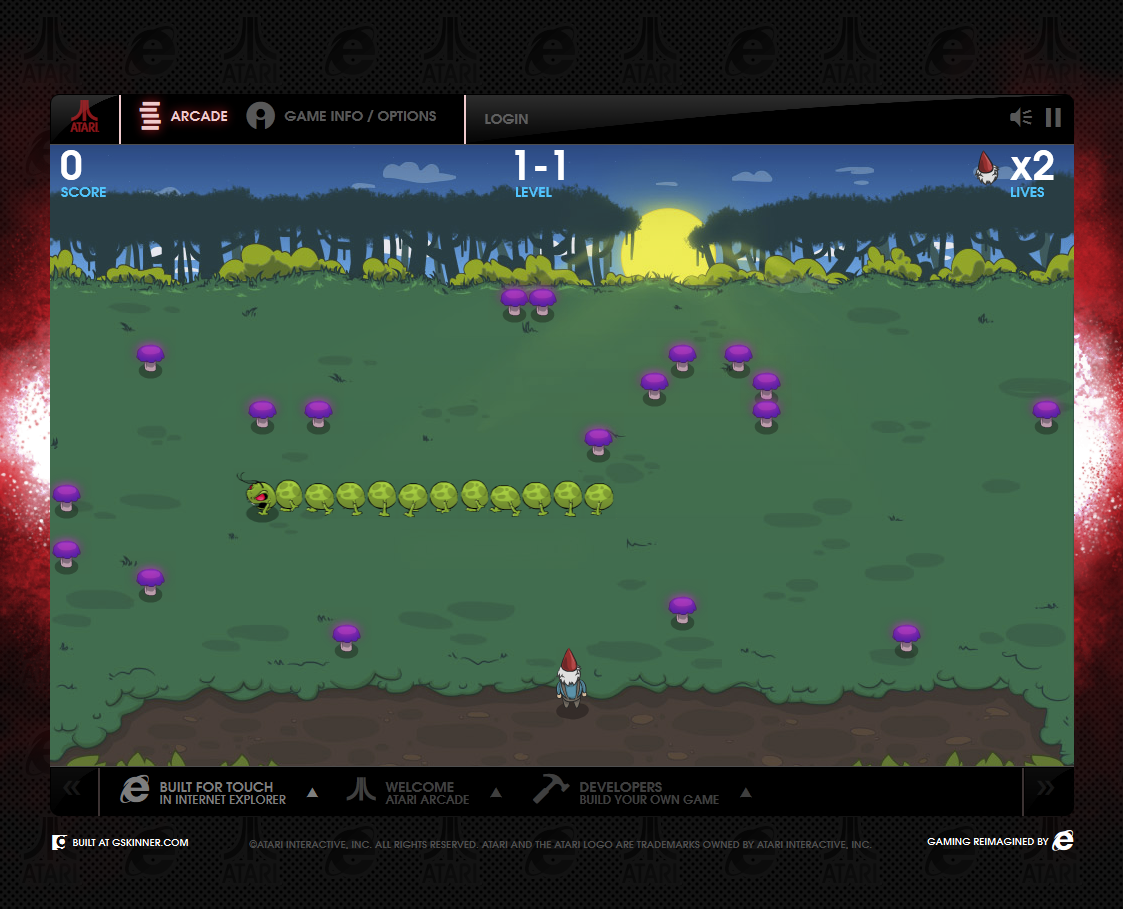Open the Arcade menu tab
This screenshot has width=1123, height=909.
pyautogui.click(x=184, y=117)
